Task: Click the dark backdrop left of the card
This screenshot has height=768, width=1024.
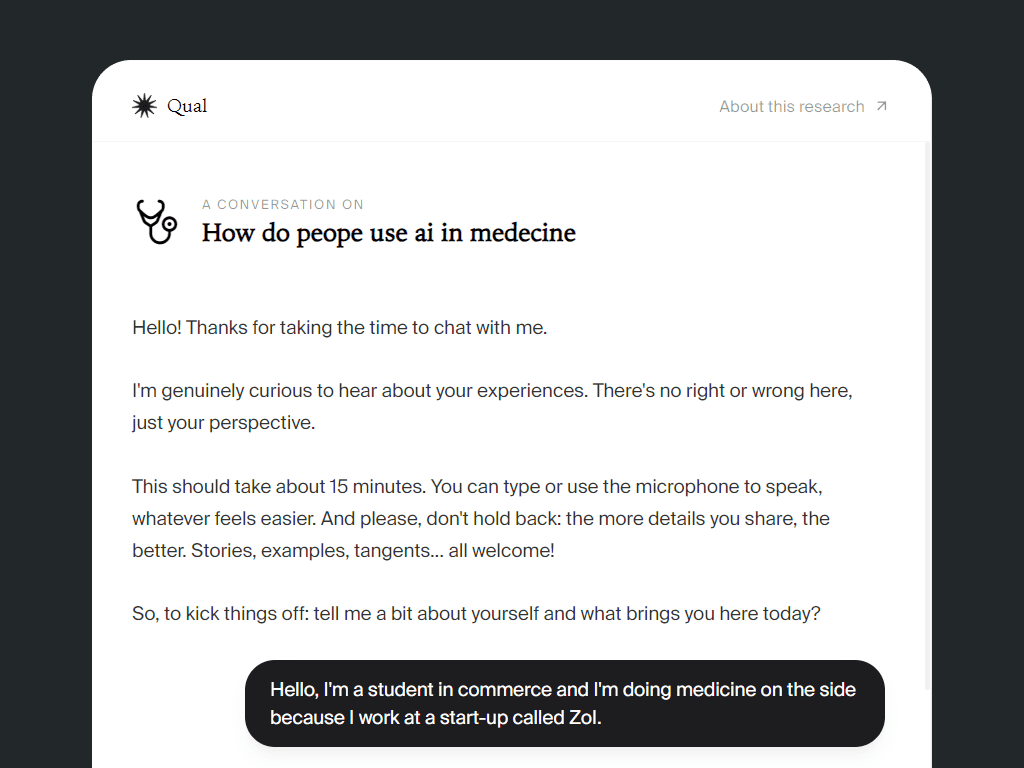Action: tap(45, 400)
